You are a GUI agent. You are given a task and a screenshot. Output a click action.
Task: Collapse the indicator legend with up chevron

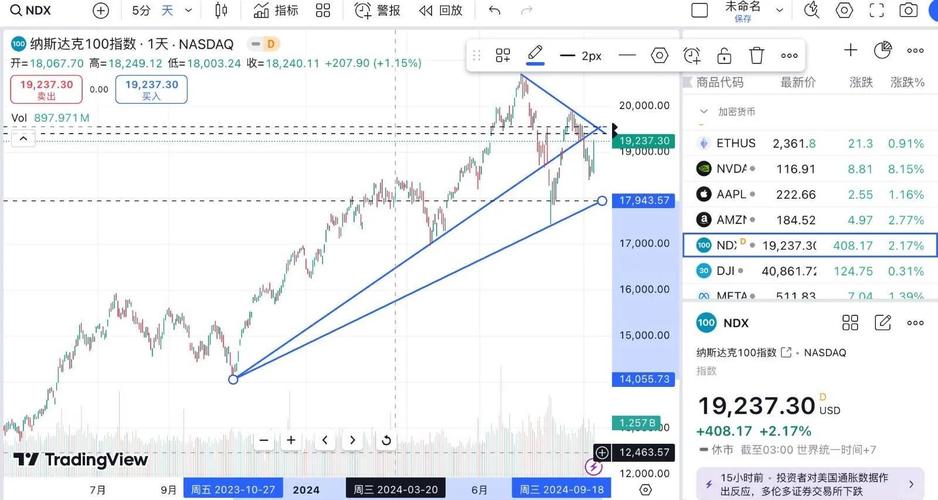23,139
